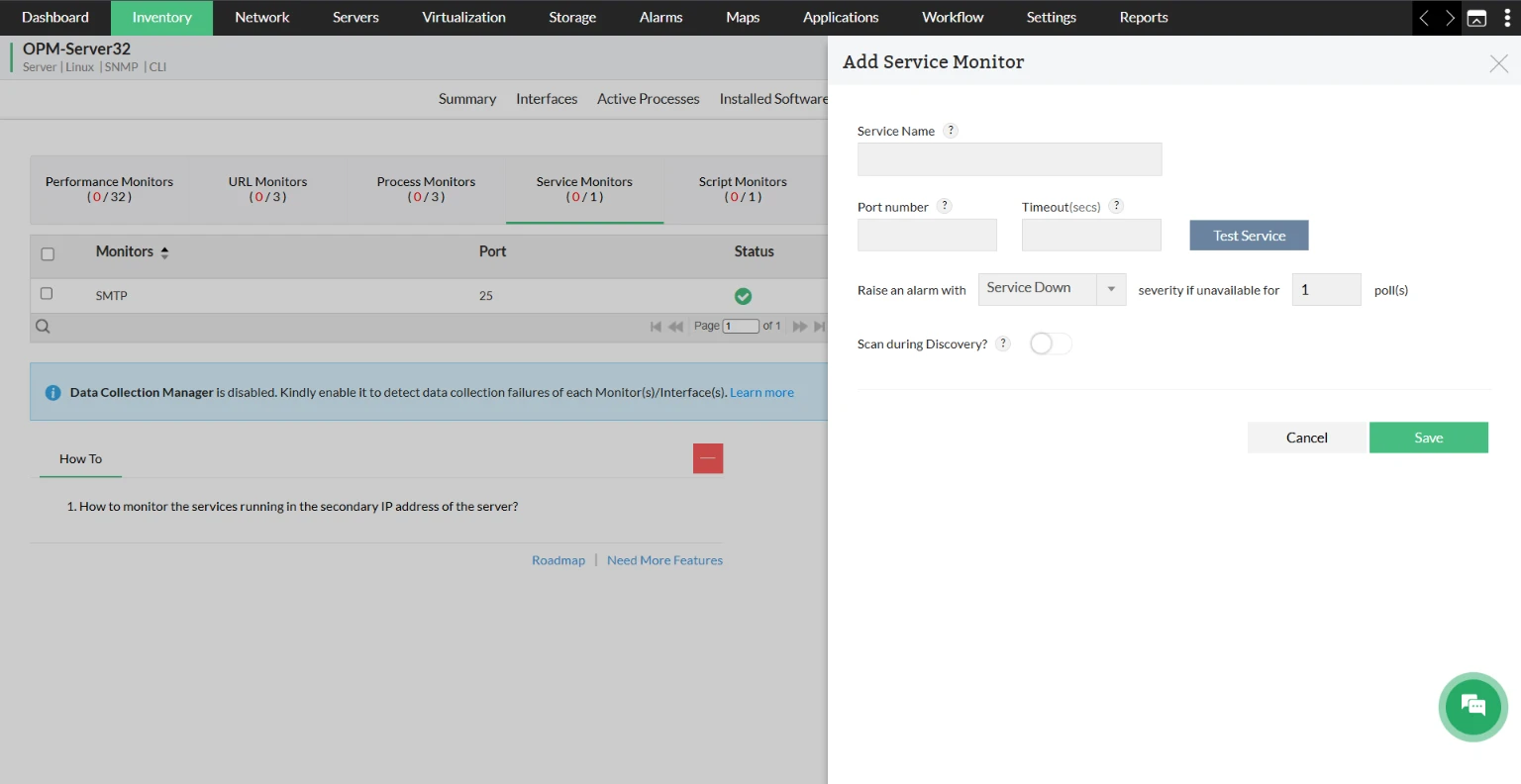1521x784 pixels.
Task: Open the Maps menu
Action: (743, 18)
